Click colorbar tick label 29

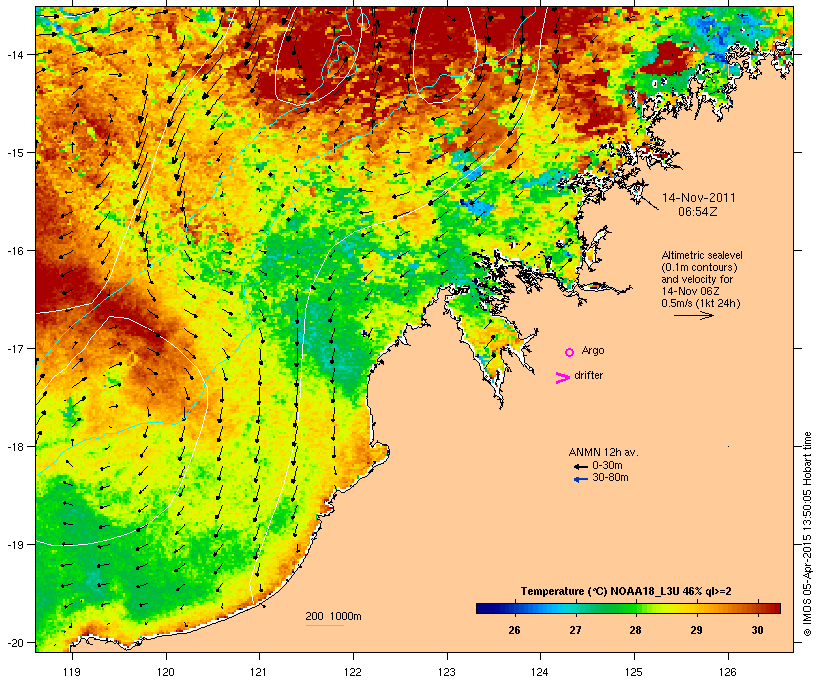coord(696,630)
